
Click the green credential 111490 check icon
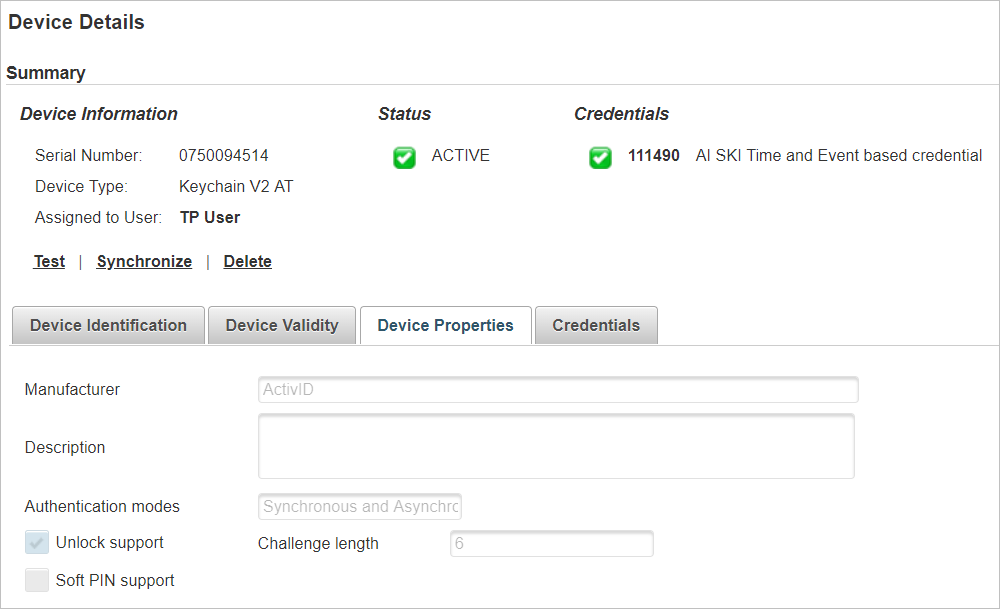pos(600,158)
